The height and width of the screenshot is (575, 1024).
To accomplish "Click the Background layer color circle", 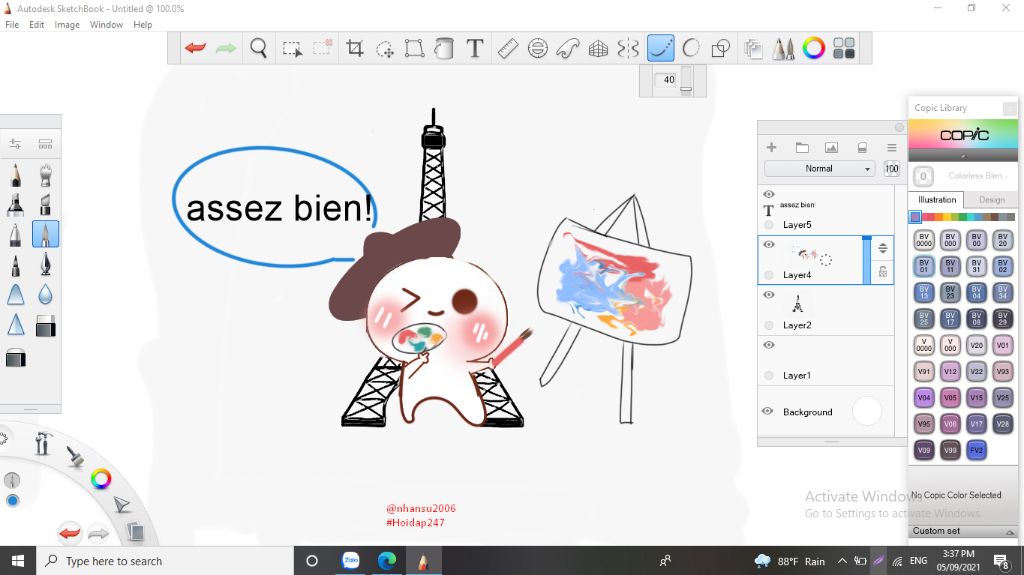I will tap(866, 411).
